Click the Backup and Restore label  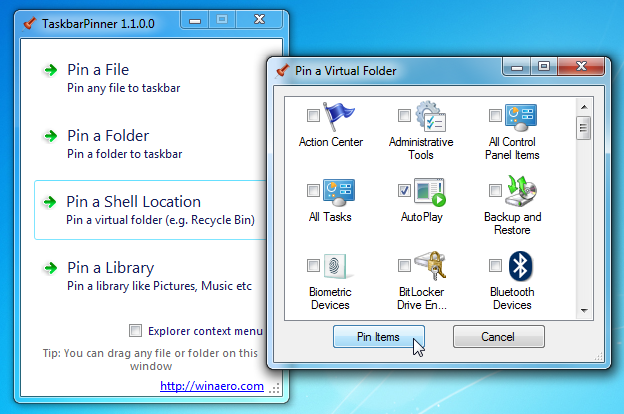coord(513,223)
